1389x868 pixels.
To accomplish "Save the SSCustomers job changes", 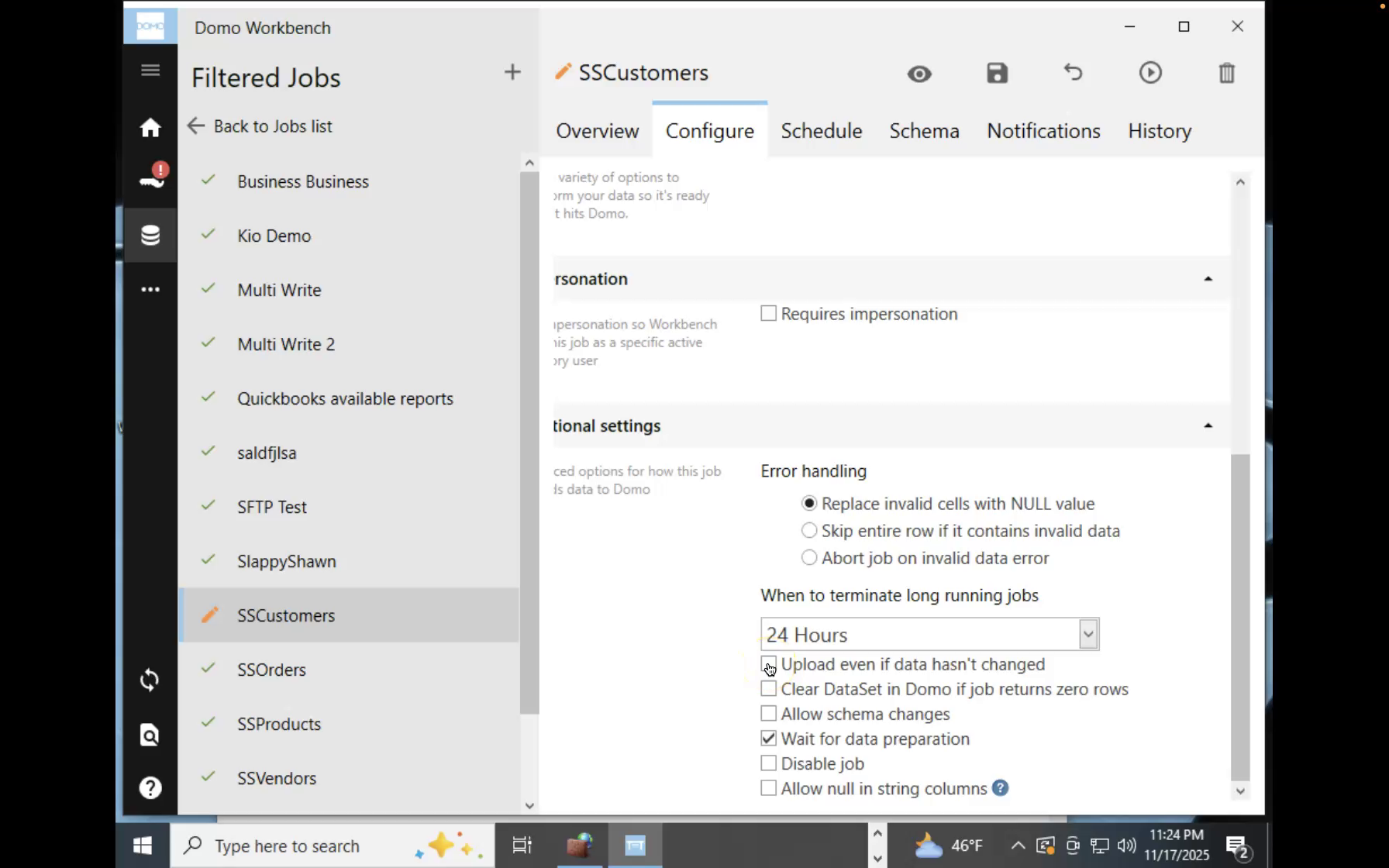I will [997, 73].
